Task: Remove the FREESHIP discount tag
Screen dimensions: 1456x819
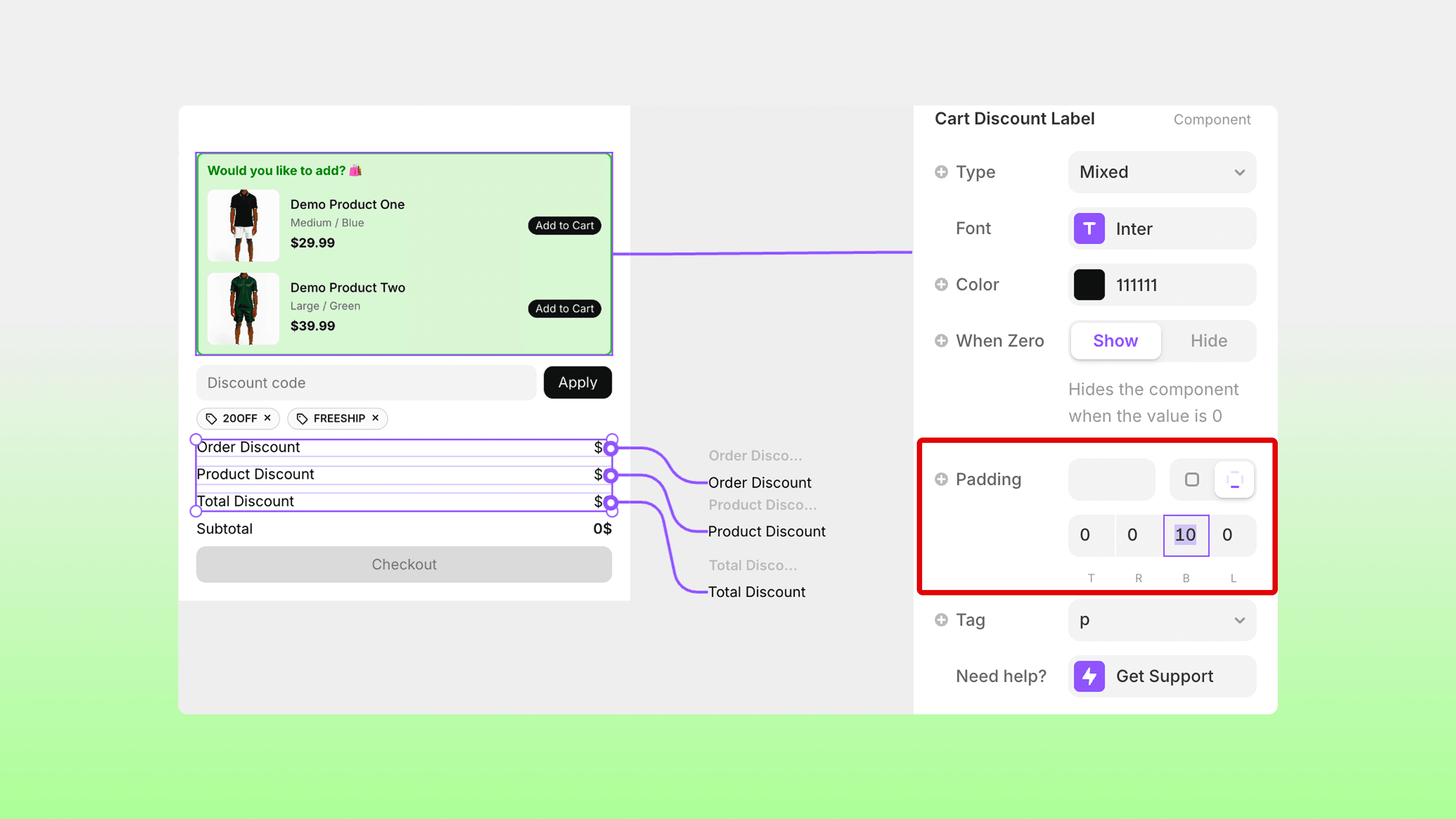Action: 375,418
